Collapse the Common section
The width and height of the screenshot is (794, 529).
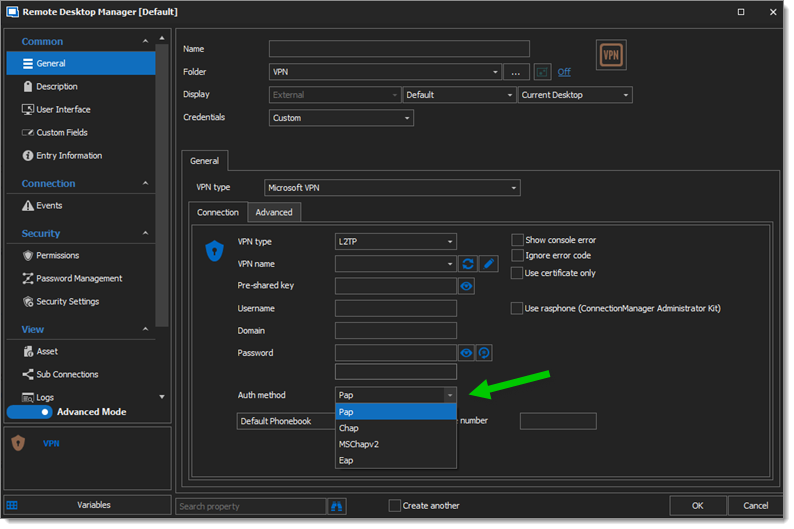pyautogui.click(x=145, y=42)
